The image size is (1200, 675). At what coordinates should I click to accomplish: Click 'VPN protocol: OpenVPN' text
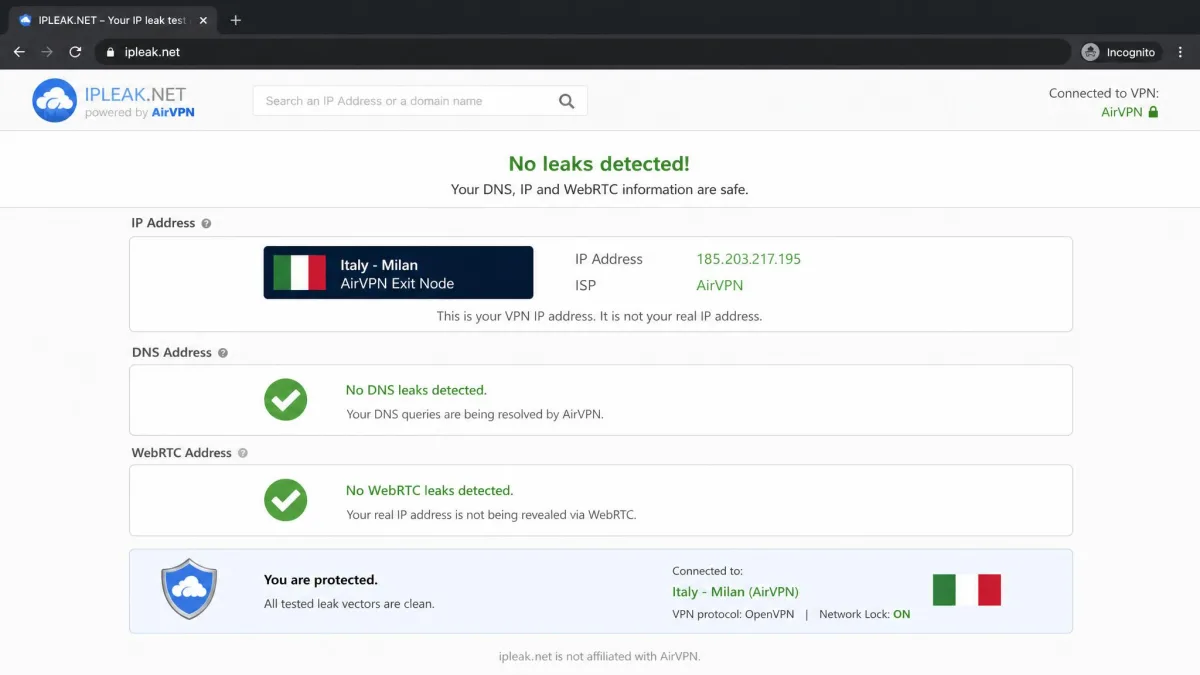point(733,614)
